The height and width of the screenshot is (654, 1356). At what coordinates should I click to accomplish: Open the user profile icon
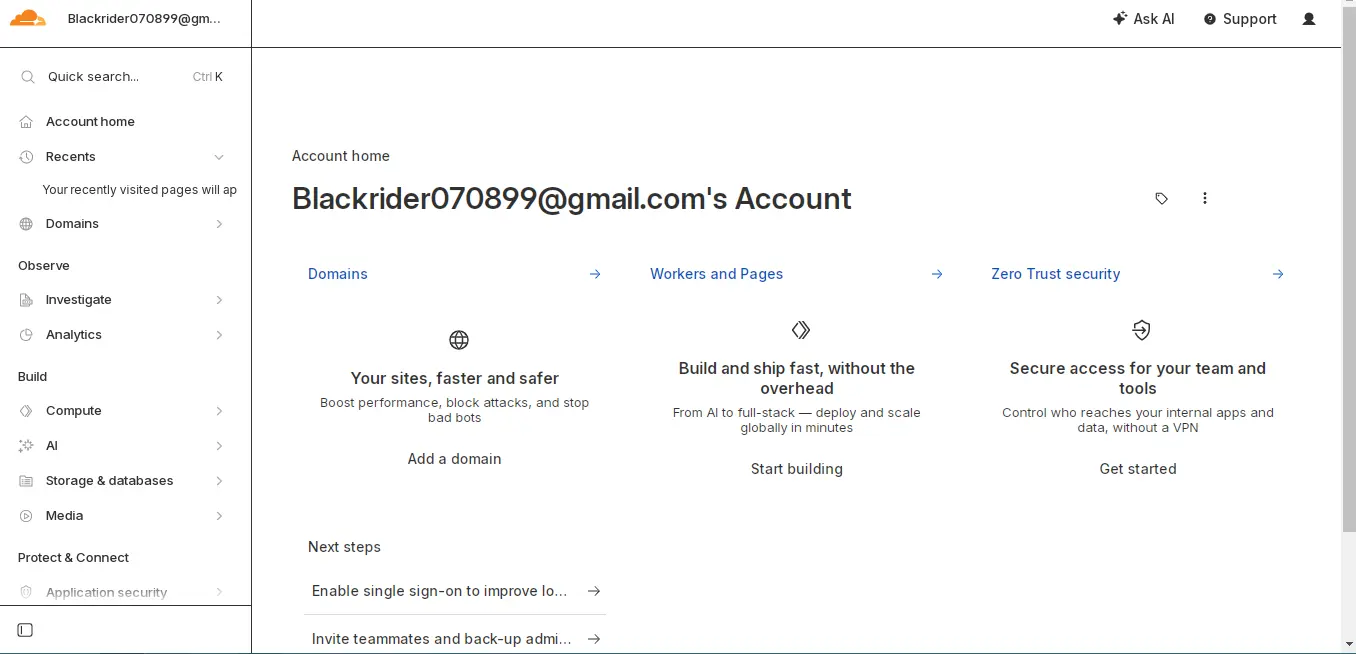coord(1309,19)
